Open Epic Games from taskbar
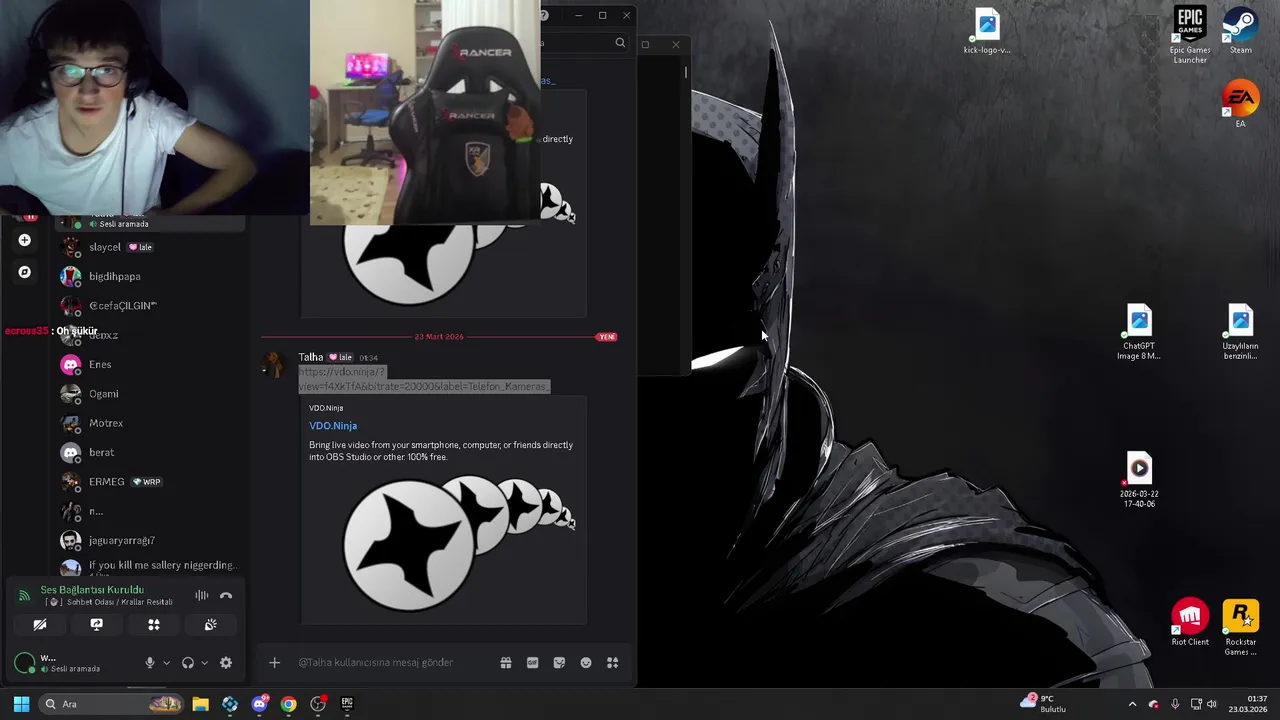 (347, 704)
